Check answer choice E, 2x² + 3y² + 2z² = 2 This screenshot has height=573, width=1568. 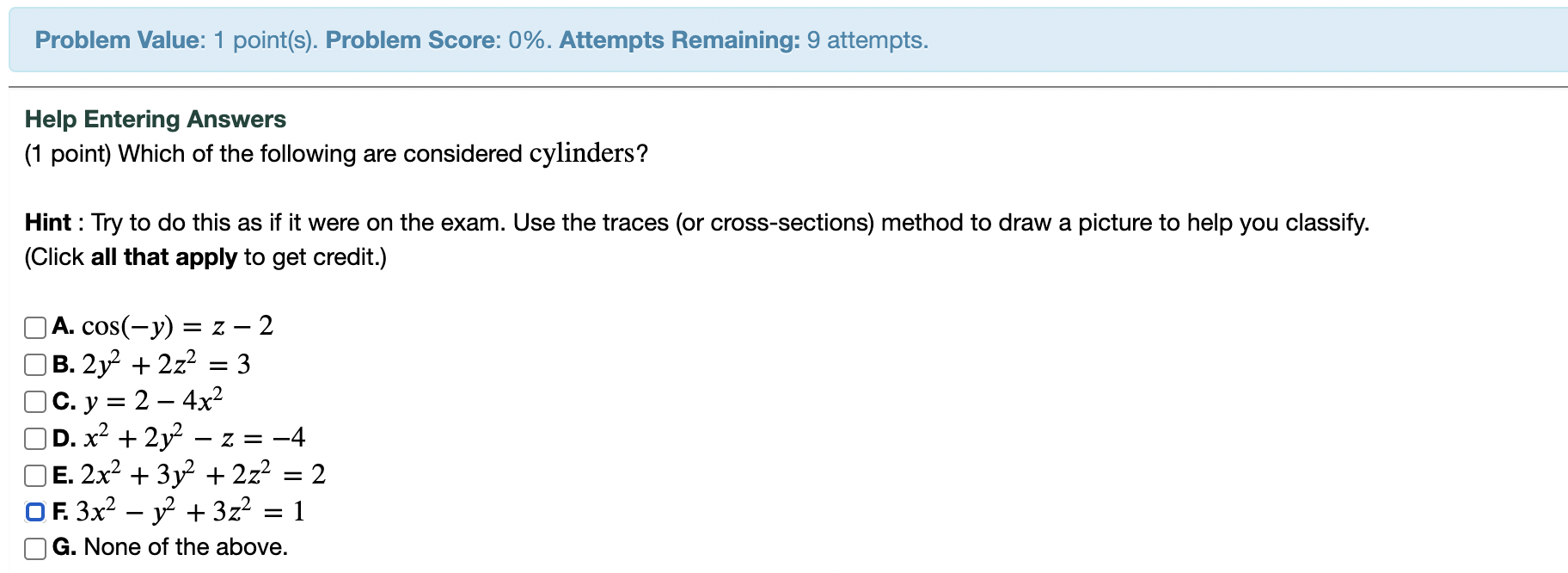(35, 474)
